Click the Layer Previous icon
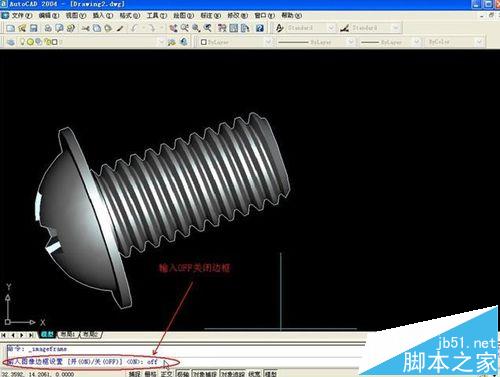Screen dimensions: 500x377 pyautogui.click(x=184, y=42)
